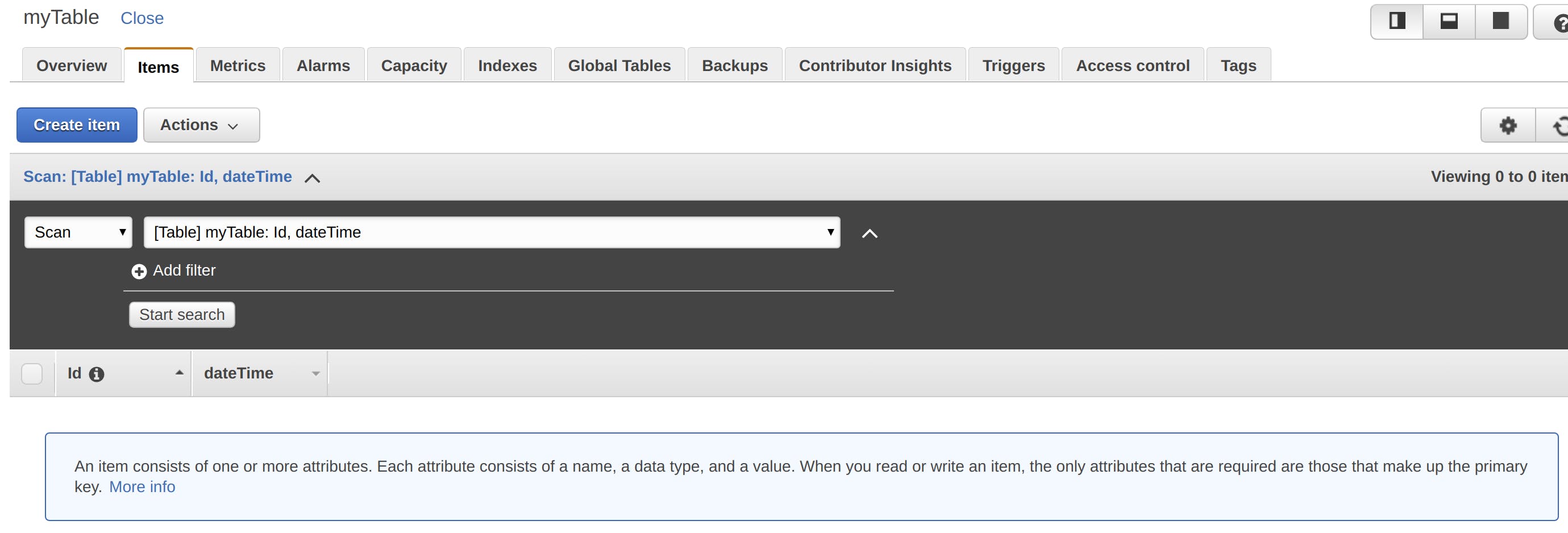Click the Id info icon
The image size is (1568, 533).
click(96, 373)
